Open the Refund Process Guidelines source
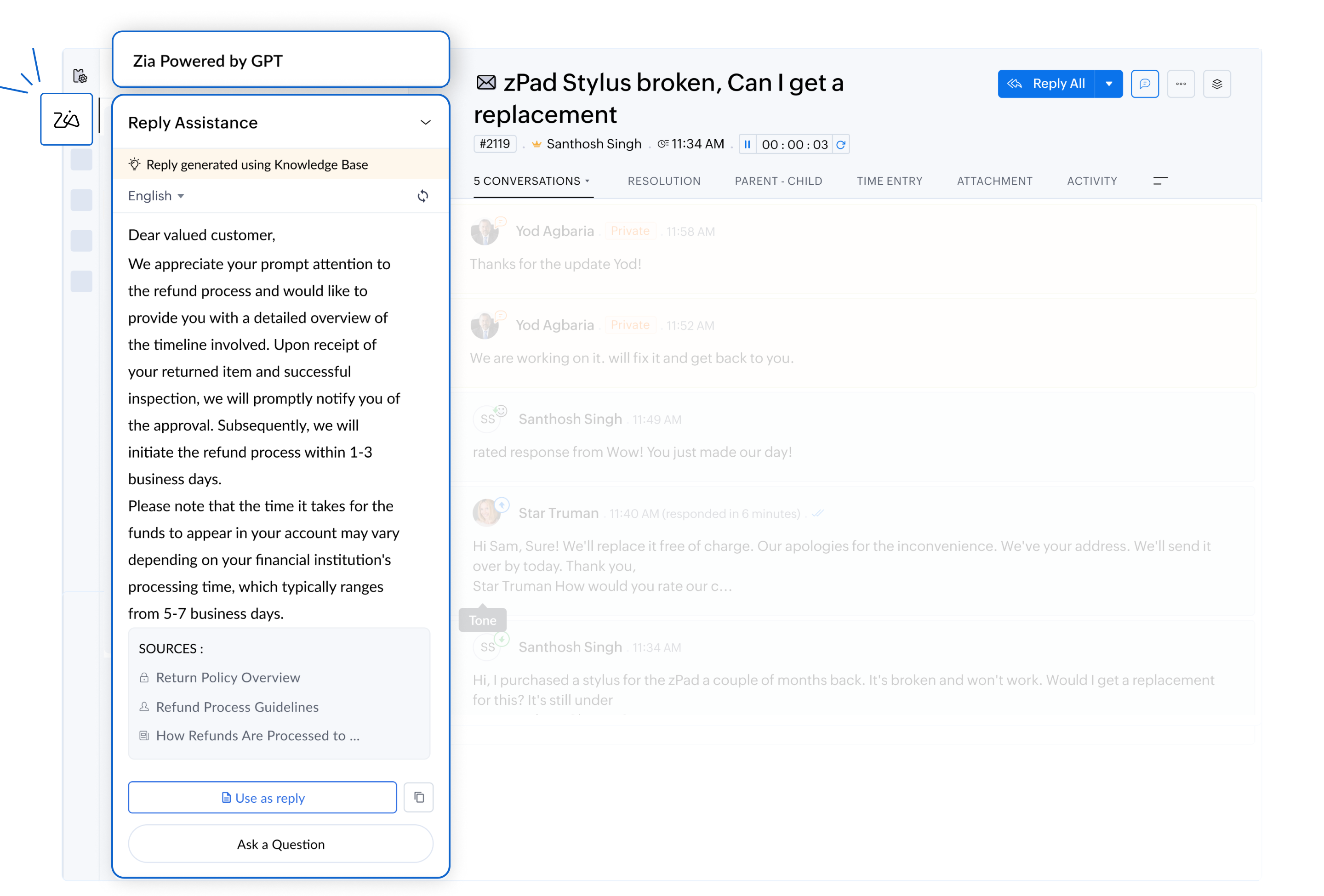The height and width of the screenshot is (896, 1324). [237, 707]
